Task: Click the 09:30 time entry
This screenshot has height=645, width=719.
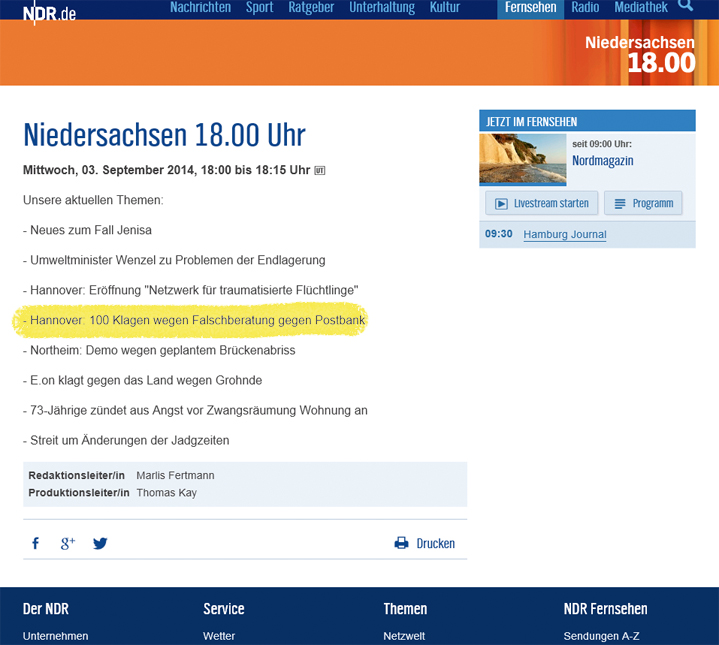Action: point(498,234)
